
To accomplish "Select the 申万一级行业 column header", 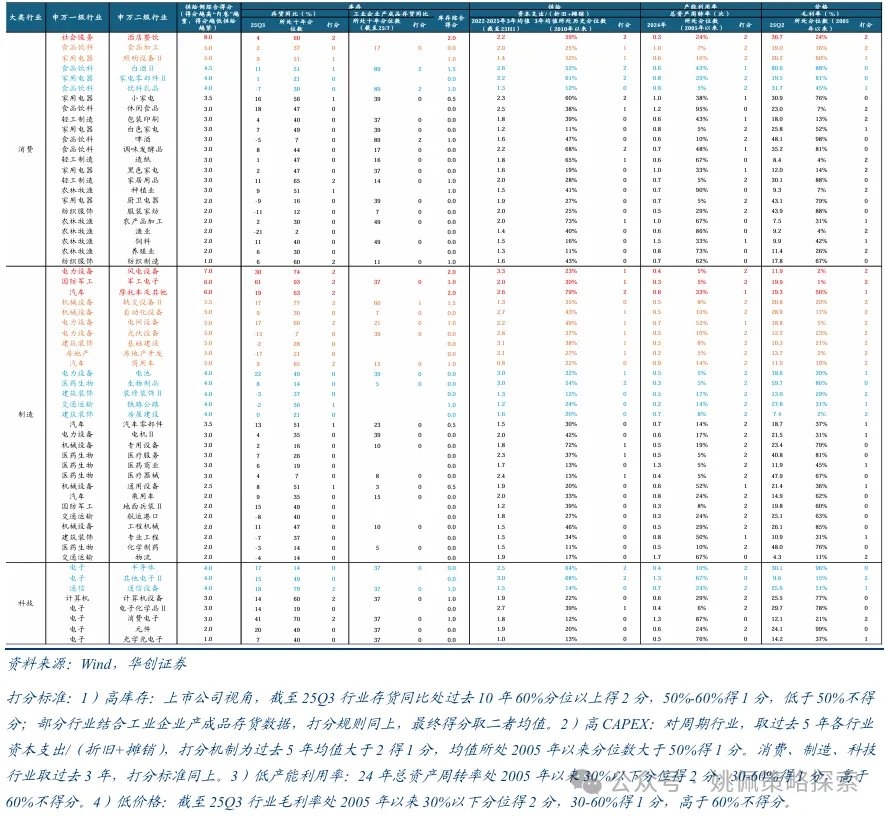I will (x=78, y=19).
